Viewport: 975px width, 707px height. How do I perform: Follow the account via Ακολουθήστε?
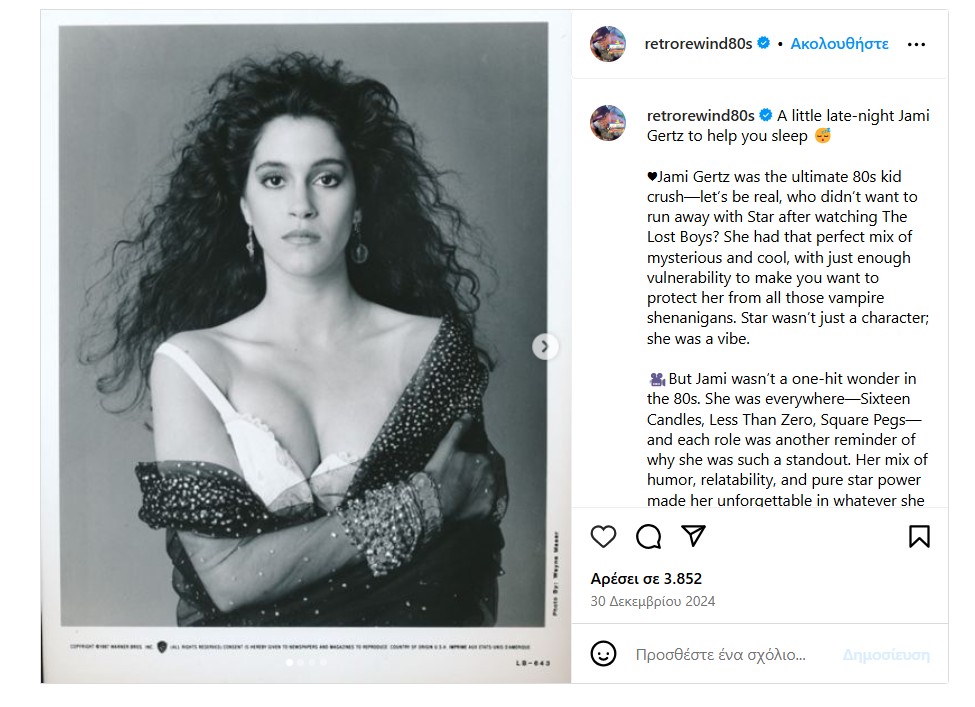pos(839,44)
